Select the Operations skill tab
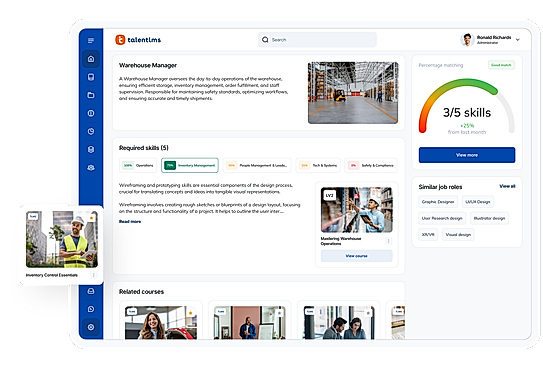Image resolution: width=543 pixels, height=368 pixels. coord(138,165)
